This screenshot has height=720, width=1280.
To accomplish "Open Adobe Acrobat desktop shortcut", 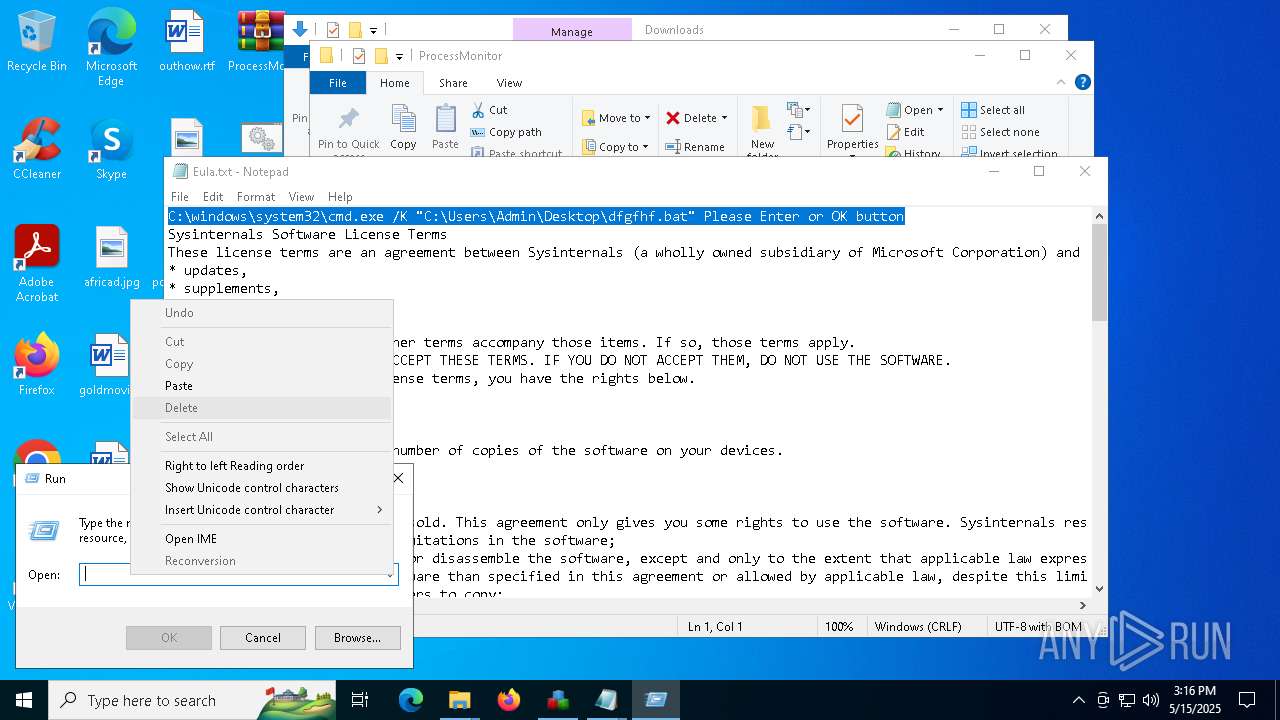I will tap(37, 264).
